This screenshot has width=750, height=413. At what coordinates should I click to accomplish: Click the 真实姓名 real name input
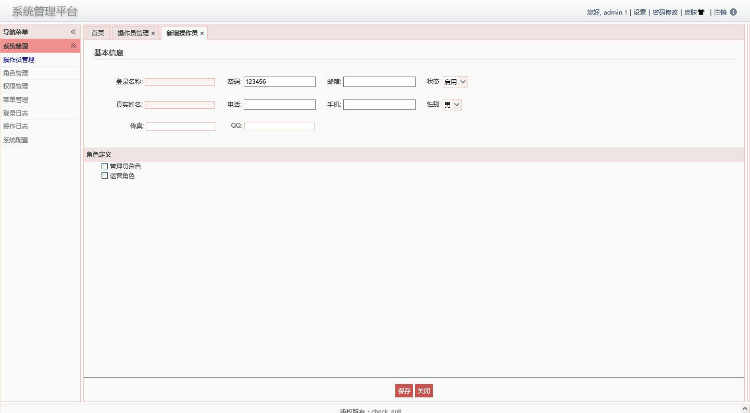(x=179, y=104)
